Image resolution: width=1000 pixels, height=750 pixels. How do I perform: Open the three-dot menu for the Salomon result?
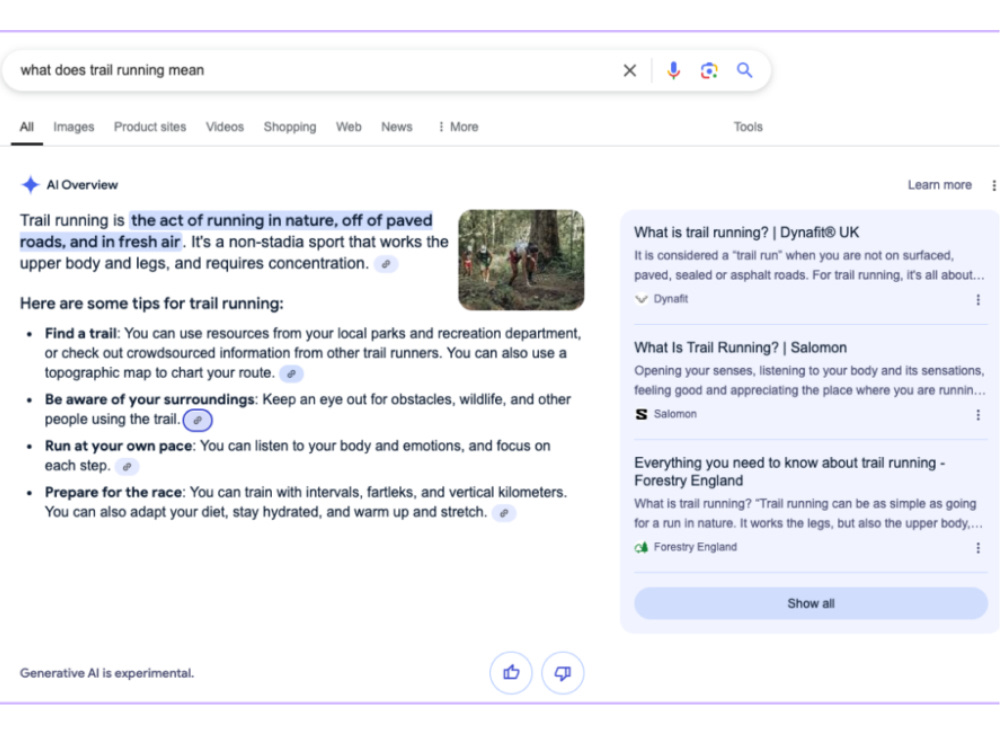(978, 415)
